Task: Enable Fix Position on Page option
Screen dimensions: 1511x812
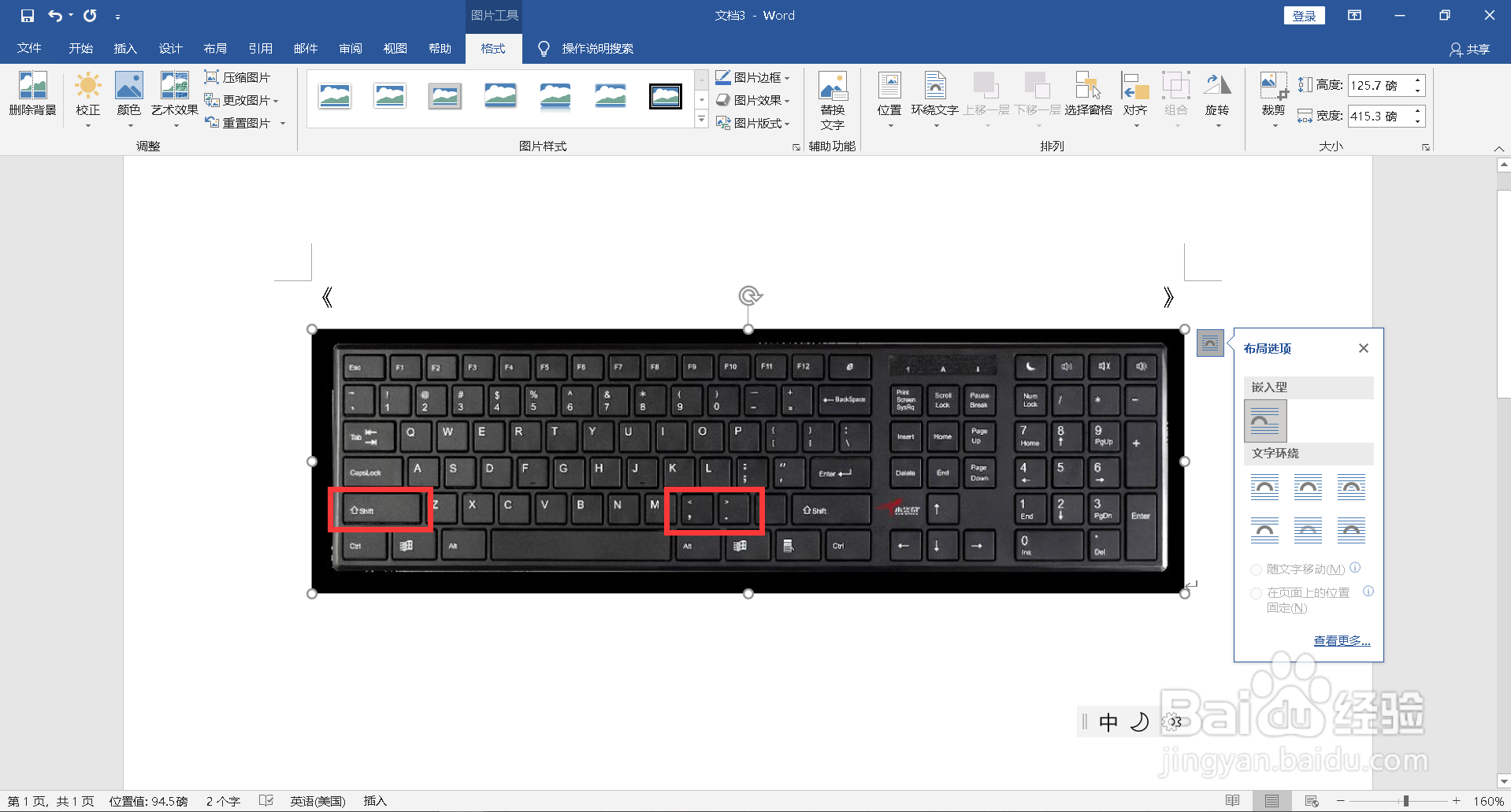Action: (x=1256, y=592)
